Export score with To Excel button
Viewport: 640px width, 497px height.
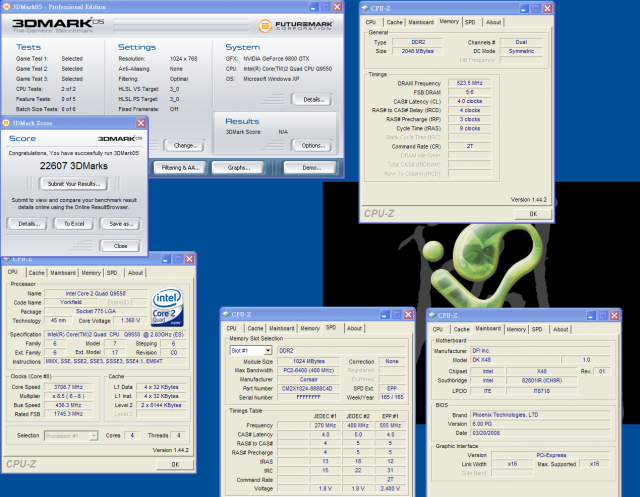74,224
